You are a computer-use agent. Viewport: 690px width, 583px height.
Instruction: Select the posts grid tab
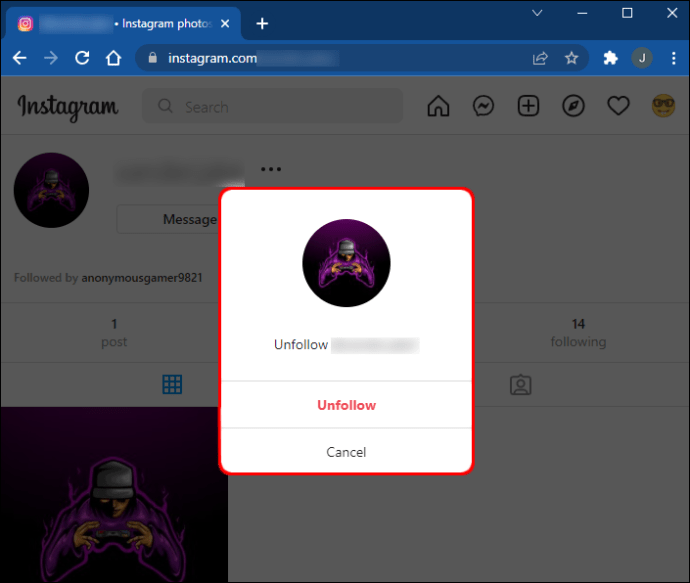click(172, 385)
